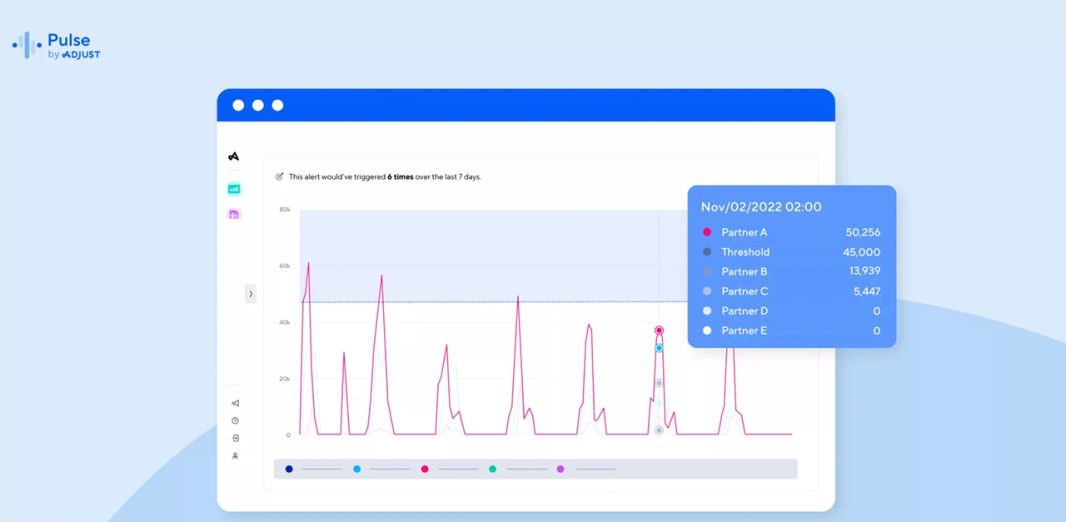Click the 60k y-axis label

pyautogui.click(x=285, y=266)
